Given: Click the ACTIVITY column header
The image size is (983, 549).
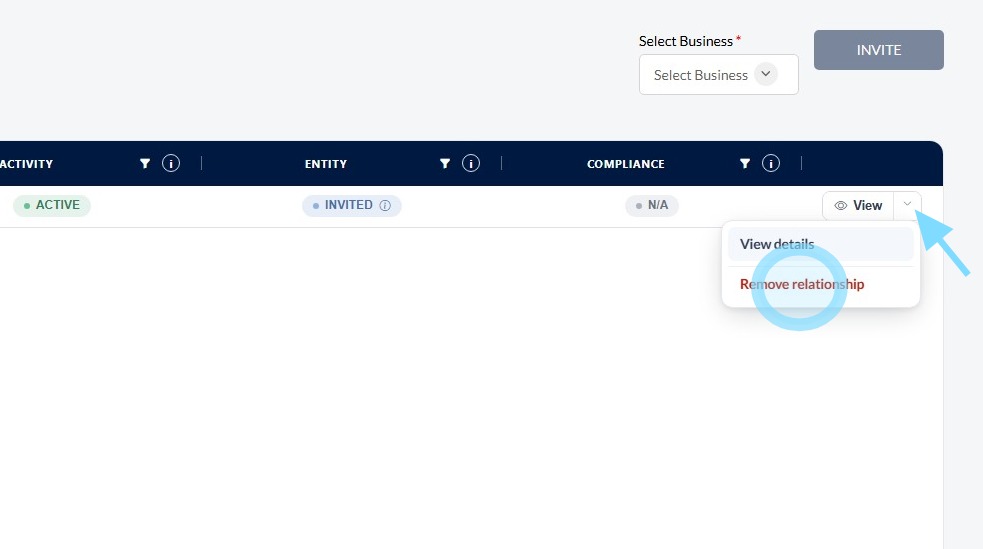Looking at the screenshot, I should 26,164.
